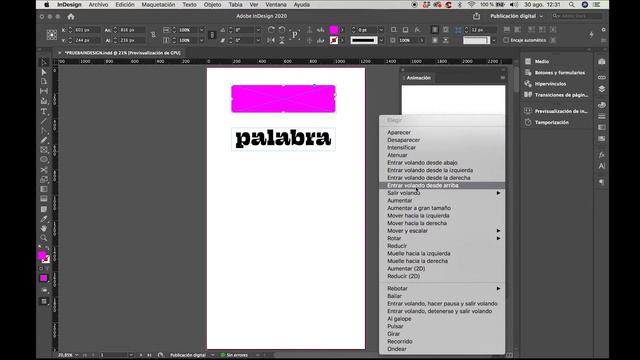The height and width of the screenshot is (360, 640).
Task: Click the Adobe Stock search field
Action: (x=577, y=16)
